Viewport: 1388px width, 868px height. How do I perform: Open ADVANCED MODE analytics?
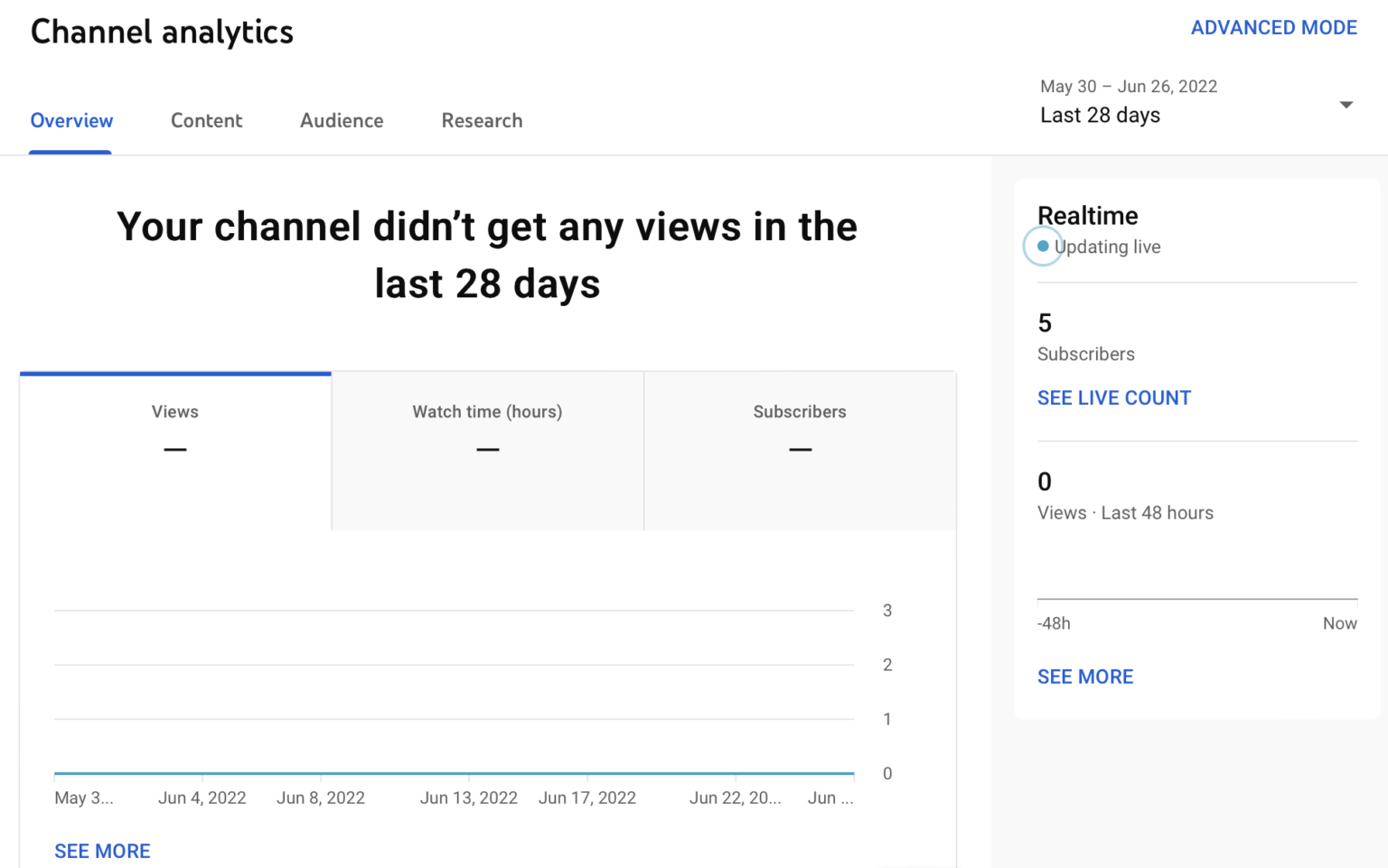tap(1273, 27)
